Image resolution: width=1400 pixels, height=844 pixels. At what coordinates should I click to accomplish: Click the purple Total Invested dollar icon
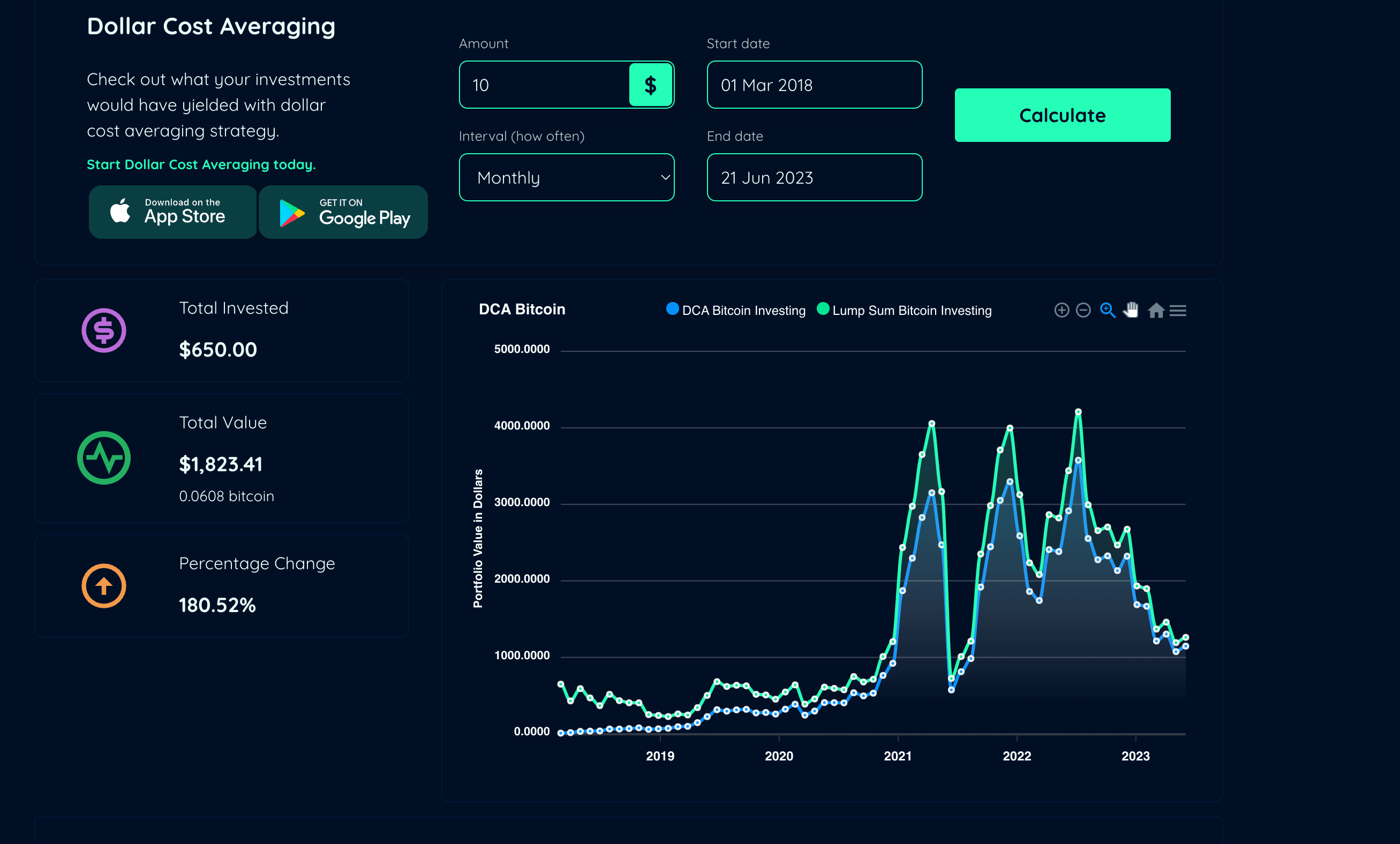[x=104, y=330]
